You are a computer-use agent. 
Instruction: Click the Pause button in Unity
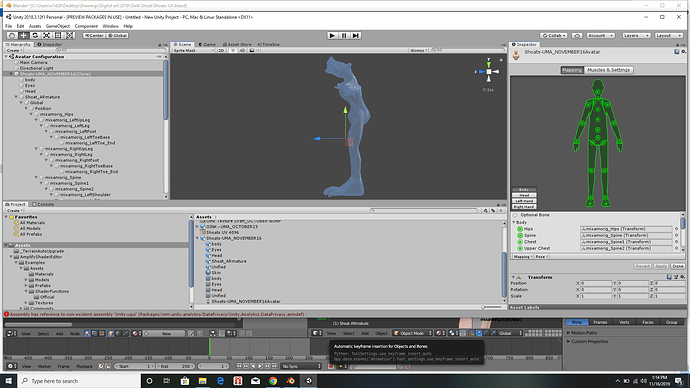pyautogui.click(x=344, y=35)
